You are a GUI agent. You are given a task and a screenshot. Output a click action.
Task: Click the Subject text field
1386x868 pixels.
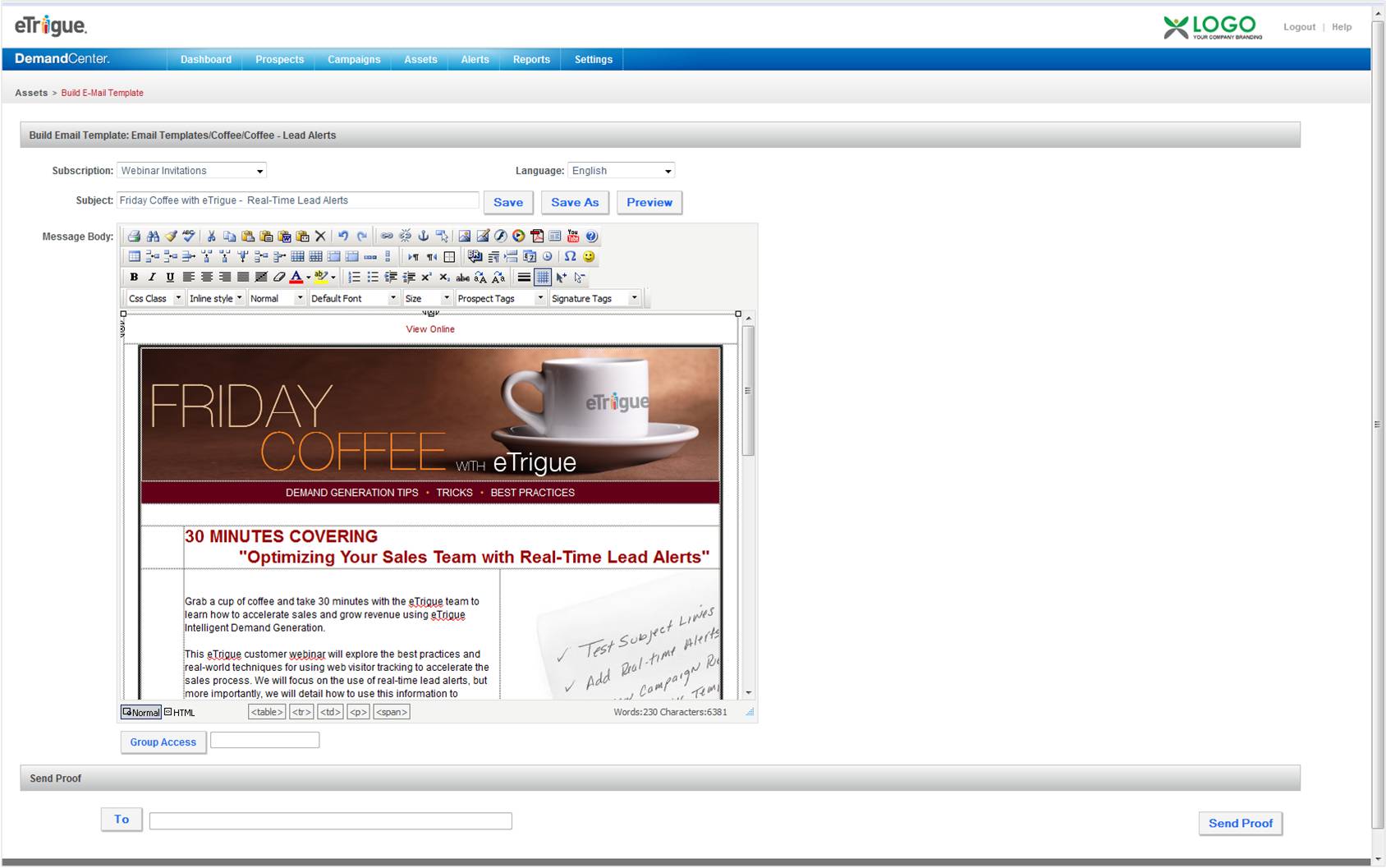pyautogui.click(x=297, y=200)
